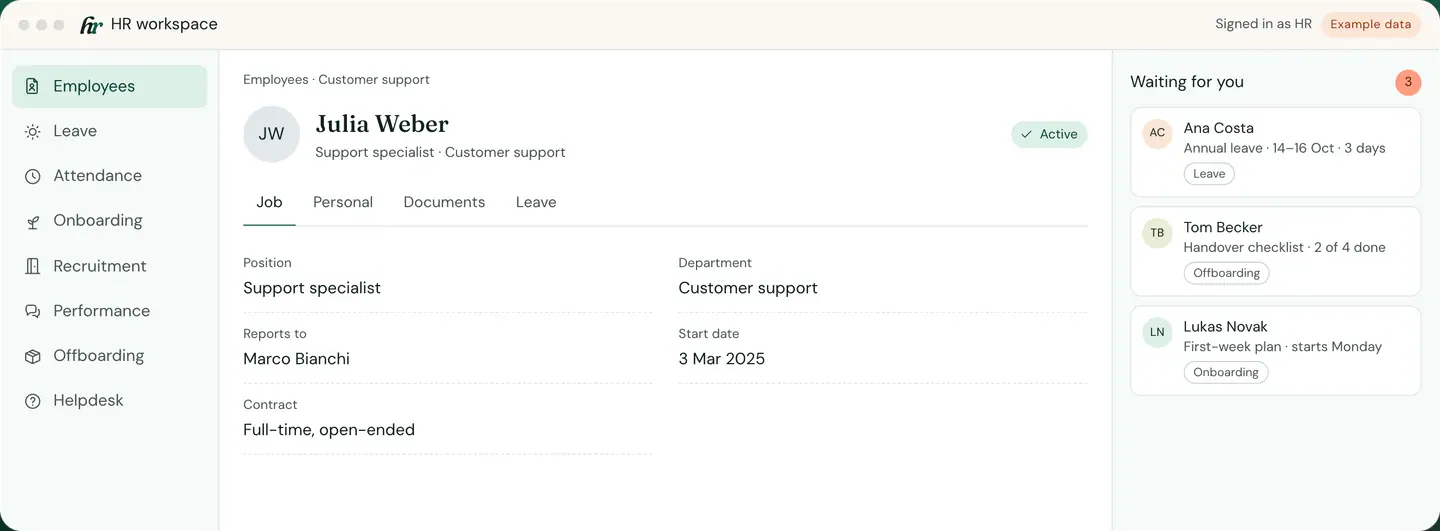The width and height of the screenshot is (1440, 531).
Task: Go to the Leave section label in sidebar
Action: coord(75,131)
